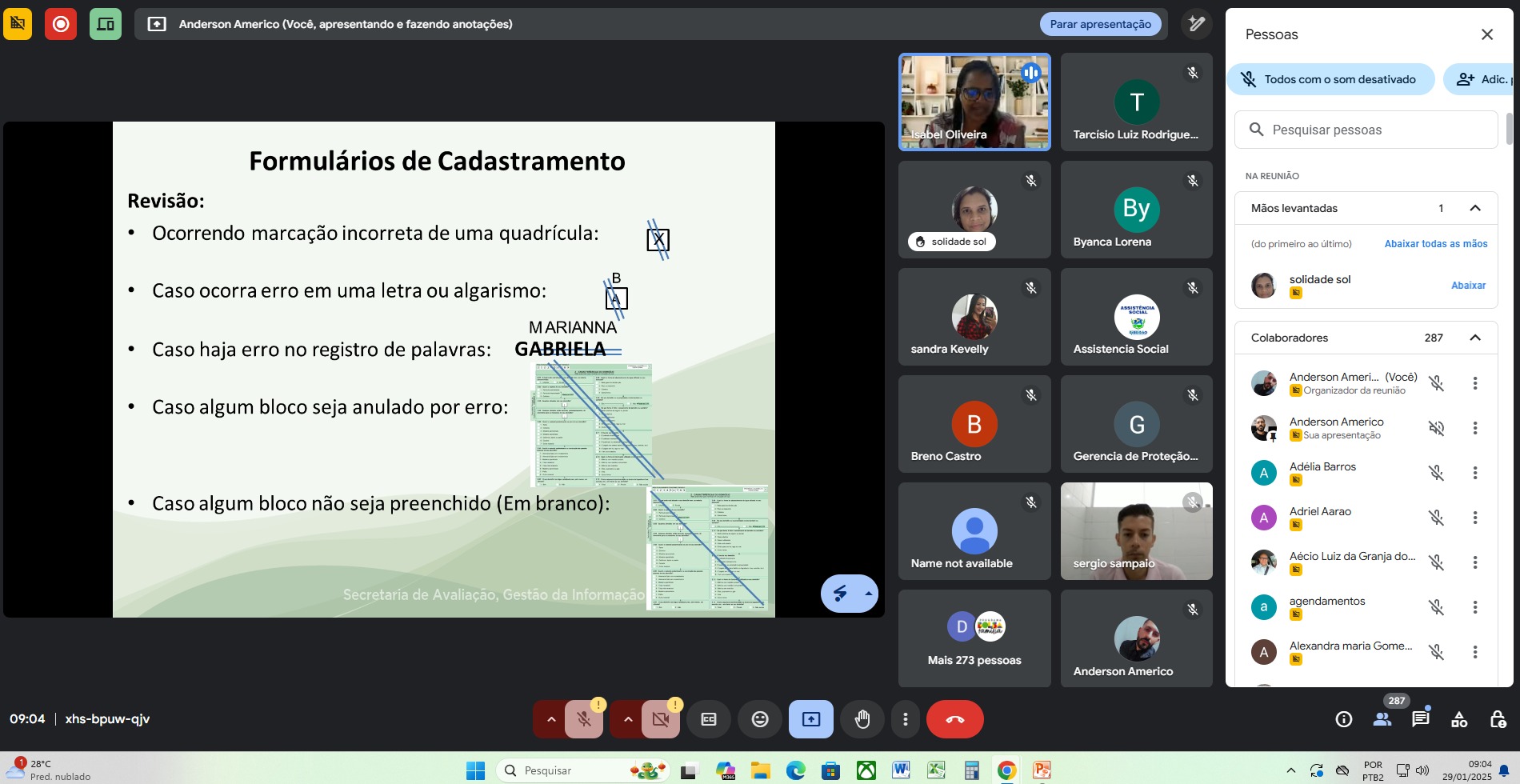Screen dimensions: 1520x784
Task: Open more options for Adélia Barros
Action: pyautogui.click(x=1475, y=473)
